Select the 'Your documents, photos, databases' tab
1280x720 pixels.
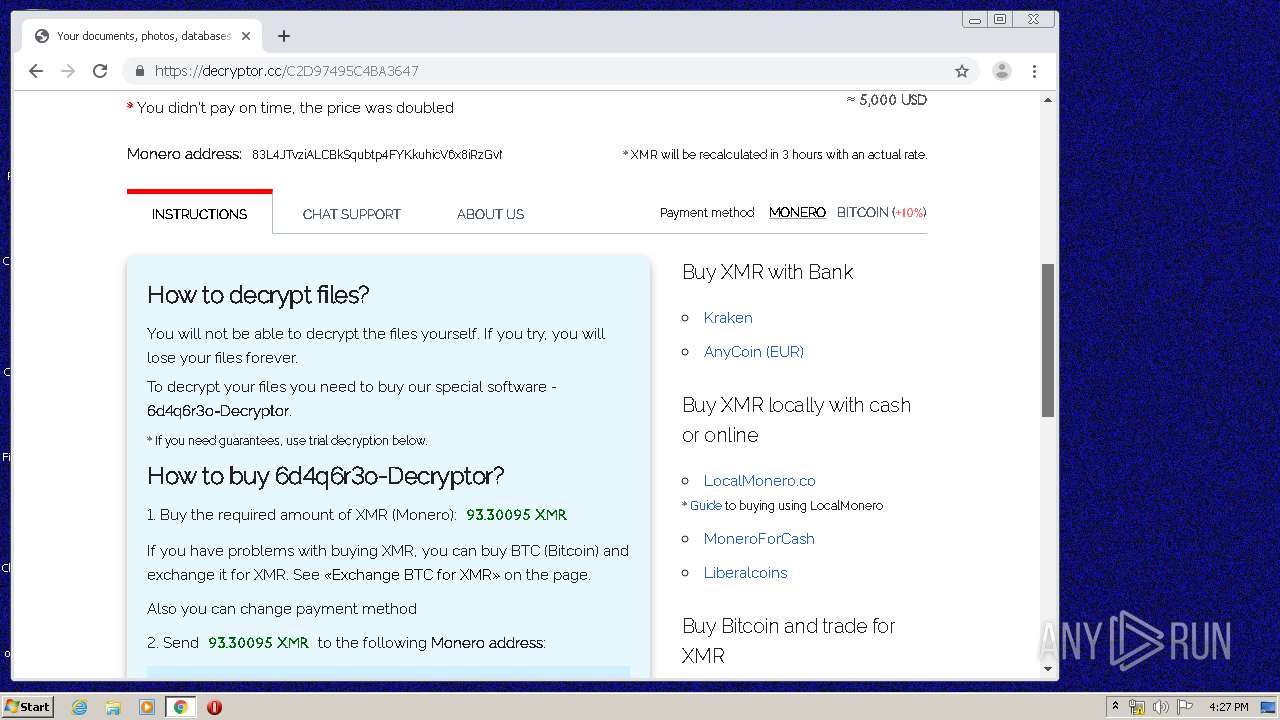[x=142, y=36]
